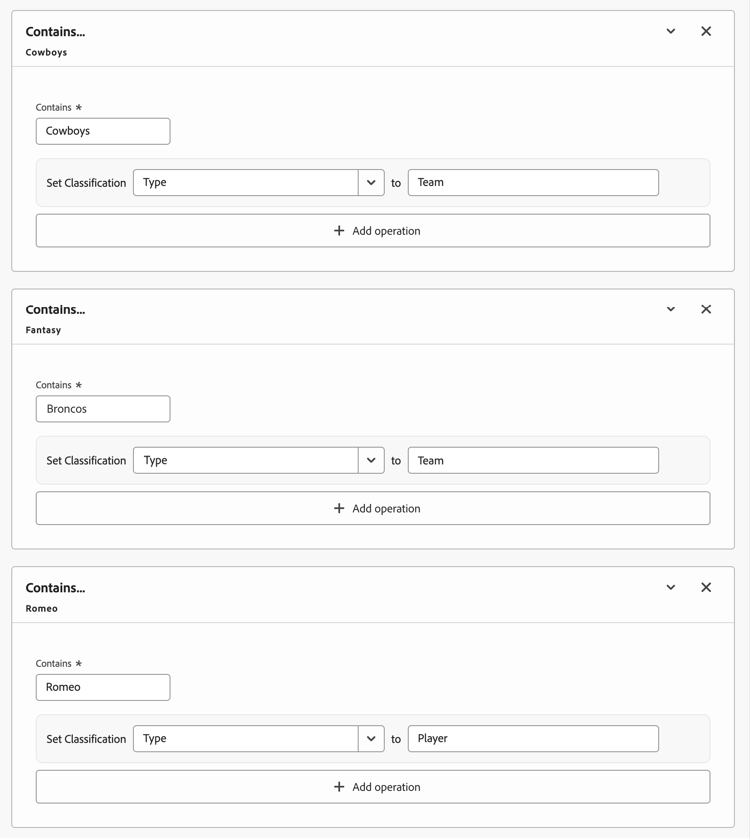This screenshot has height=838, width=750.
Task: Delete the Fantasy rule with the X icon
Action: pos(706,309)
